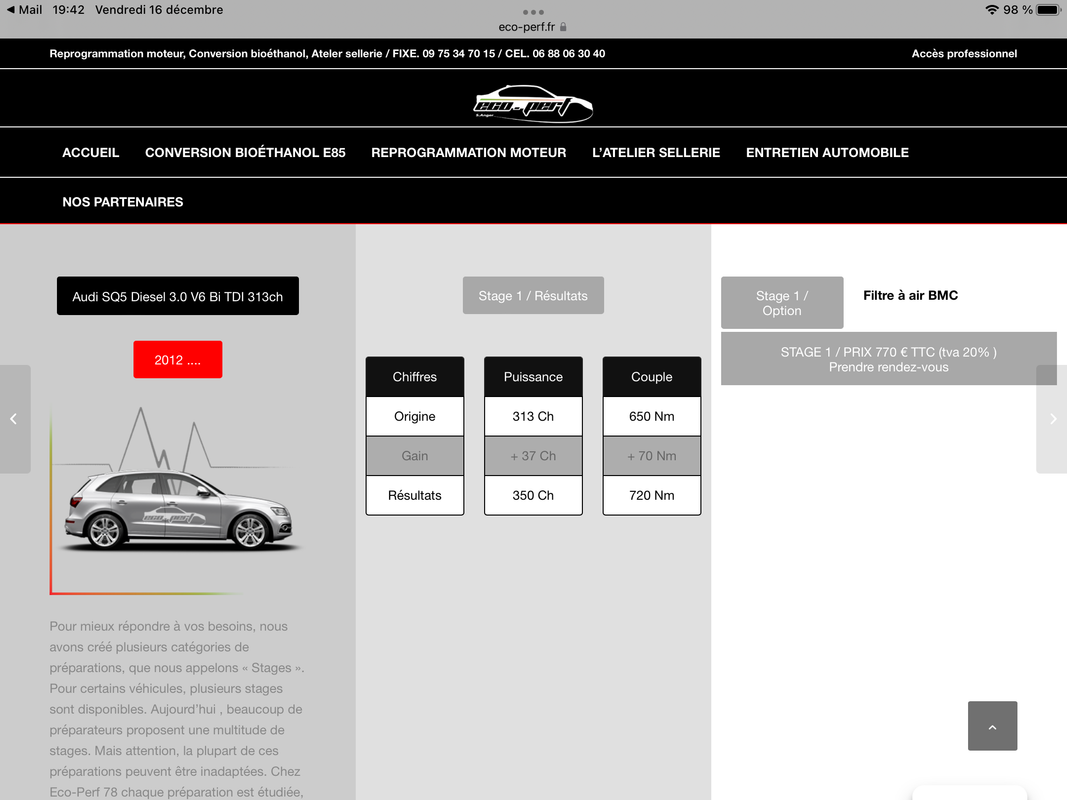Screen dimensions: 1067x800
Task: Click the 'Pour mieux répondre' description paragraph
Action: [x=177, y=709]
